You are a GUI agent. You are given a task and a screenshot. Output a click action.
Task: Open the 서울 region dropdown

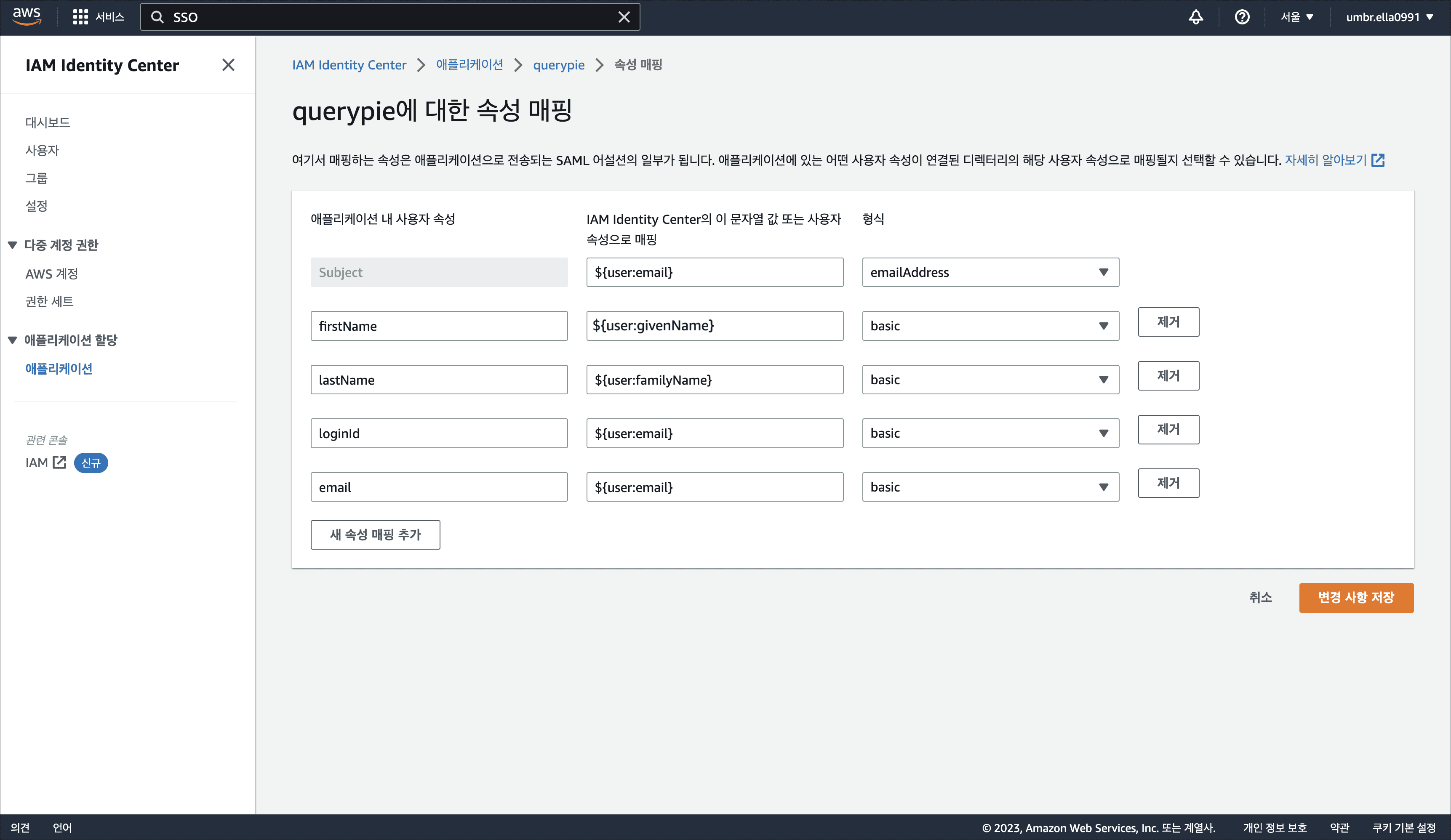tap(1297, 17)
